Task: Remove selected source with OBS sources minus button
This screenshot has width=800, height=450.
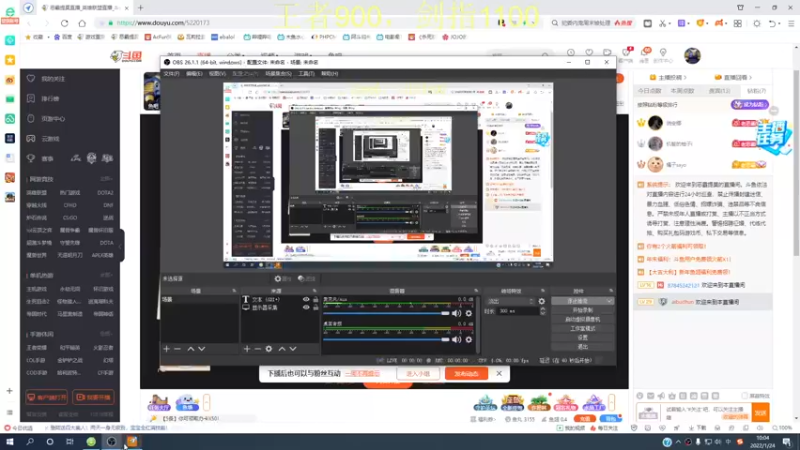Action: pos(258,349)
